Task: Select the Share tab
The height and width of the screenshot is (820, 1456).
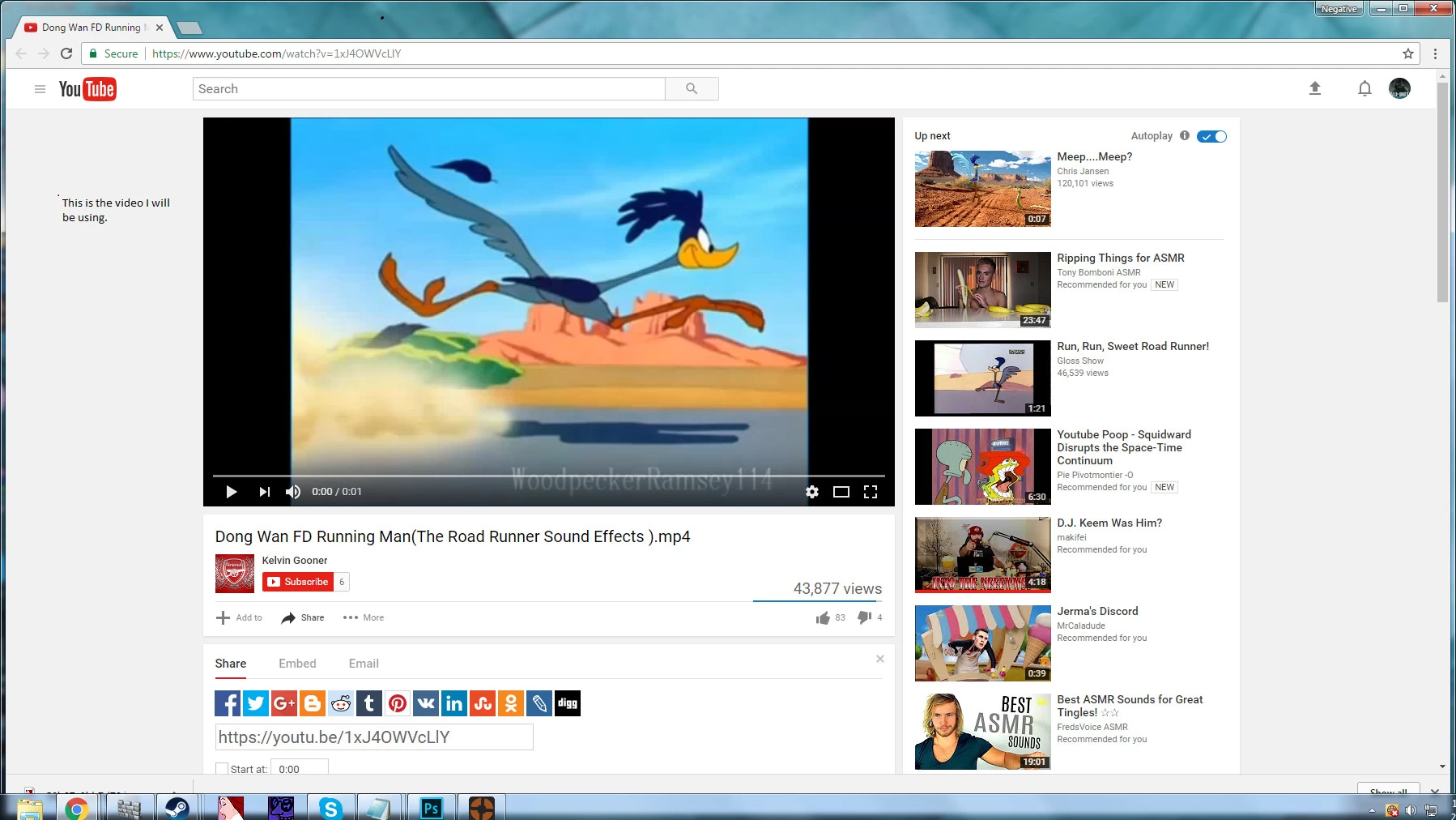Action: [x=231, y=664]
